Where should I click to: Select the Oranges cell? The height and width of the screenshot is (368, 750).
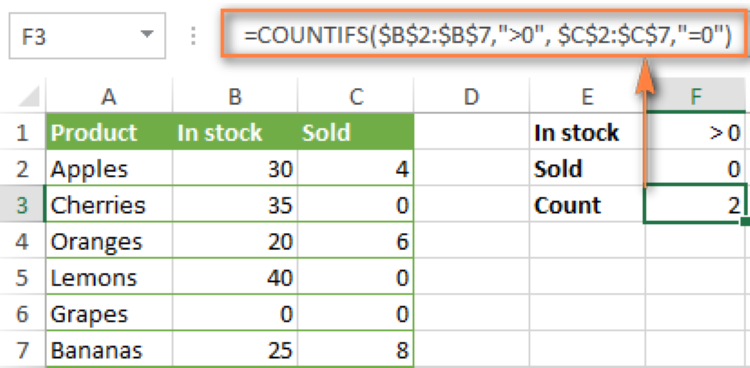[x=109, y=241]
